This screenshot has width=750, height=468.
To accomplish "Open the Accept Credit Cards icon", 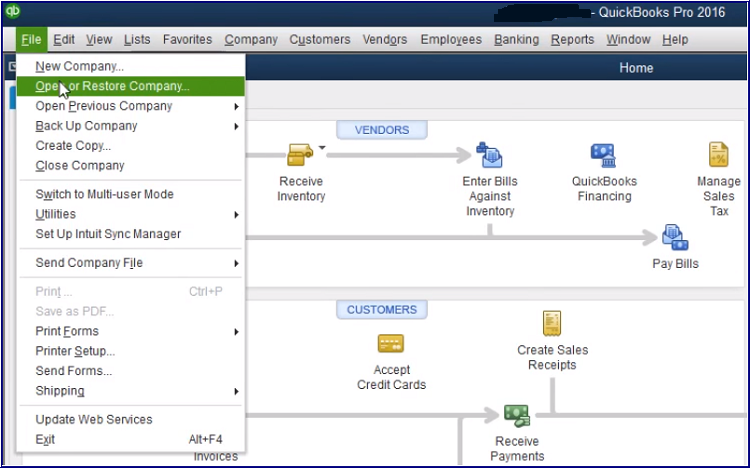I will pyautogui.click(x=391, y=344).
